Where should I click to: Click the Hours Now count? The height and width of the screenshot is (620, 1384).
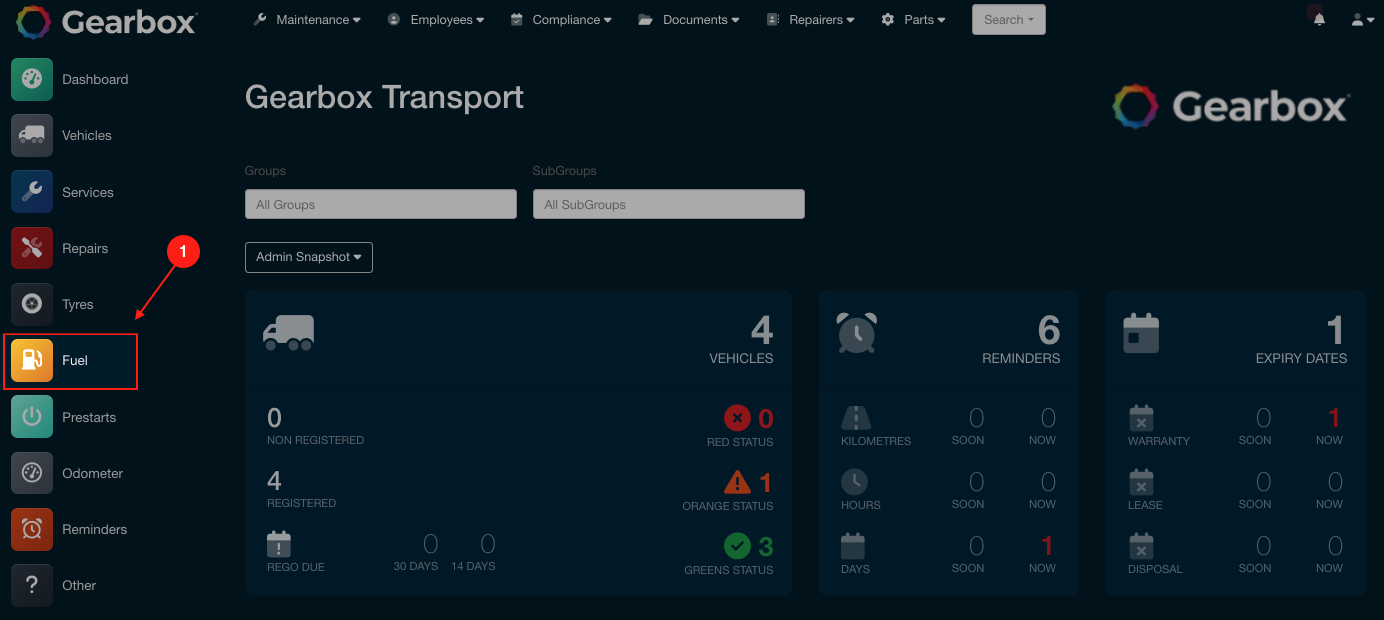(1048, 482)
